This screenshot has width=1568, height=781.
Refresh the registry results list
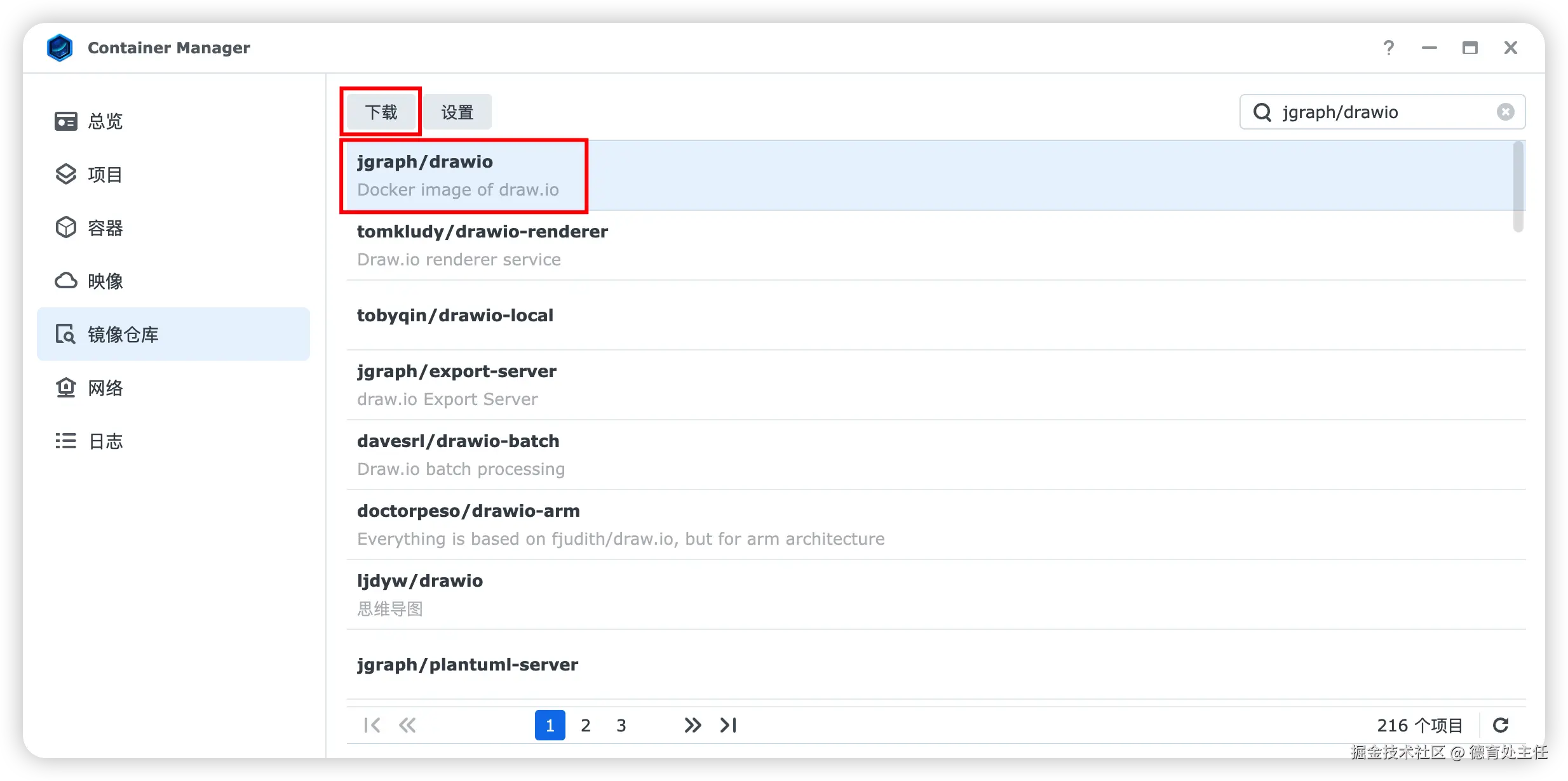(1501, 725)
